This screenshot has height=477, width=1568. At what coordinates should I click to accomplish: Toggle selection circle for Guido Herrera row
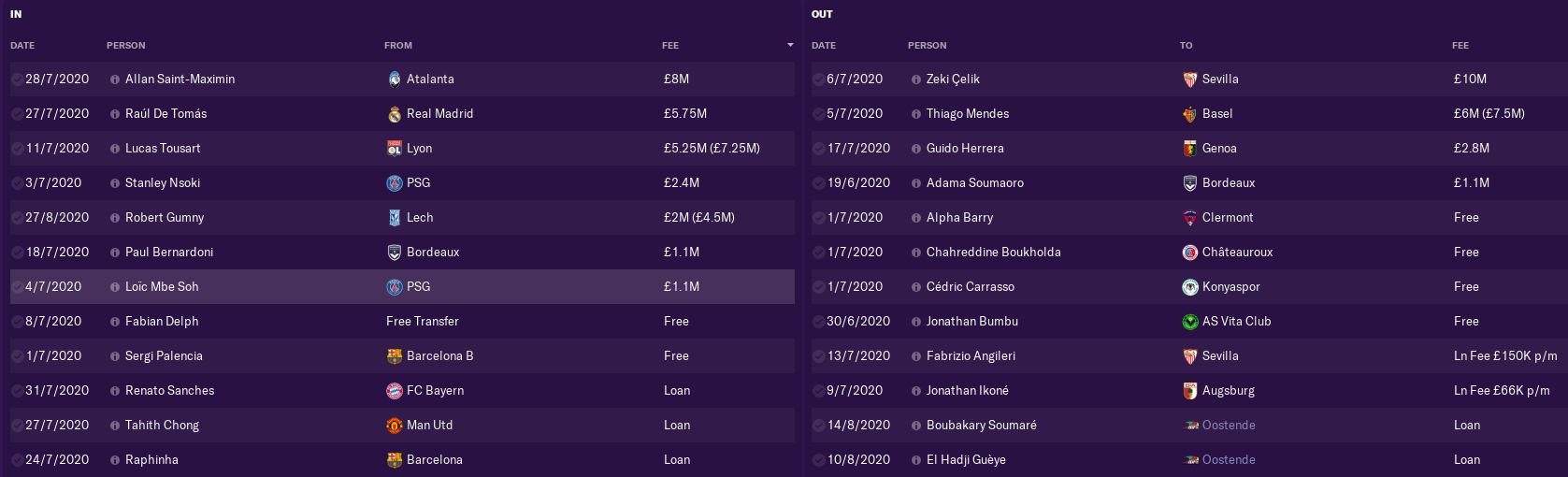point(818,149)
